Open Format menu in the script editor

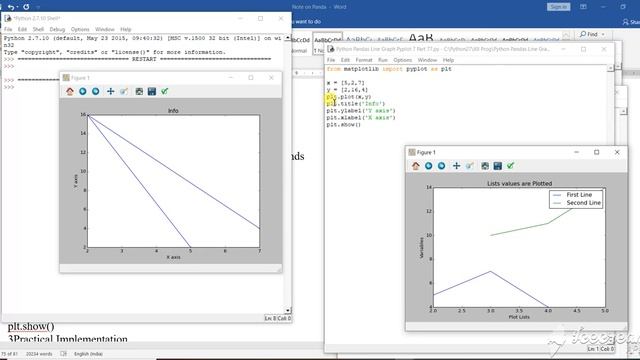click(x=364, y=60)
